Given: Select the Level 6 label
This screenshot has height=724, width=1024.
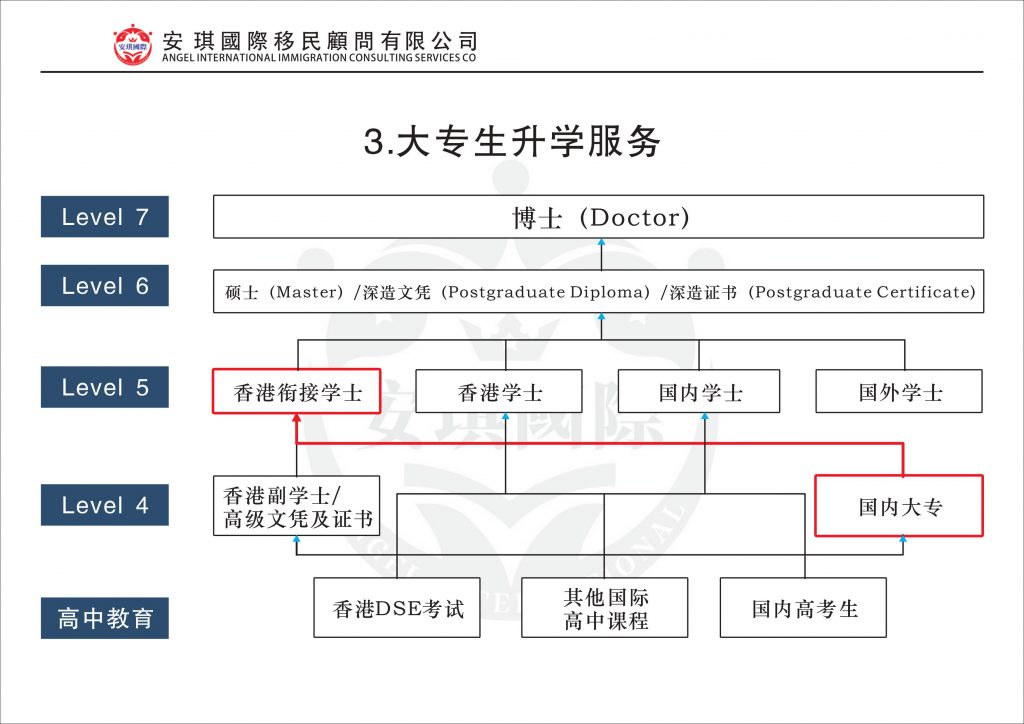Looking at the screenshot, I should coord(105,286).
